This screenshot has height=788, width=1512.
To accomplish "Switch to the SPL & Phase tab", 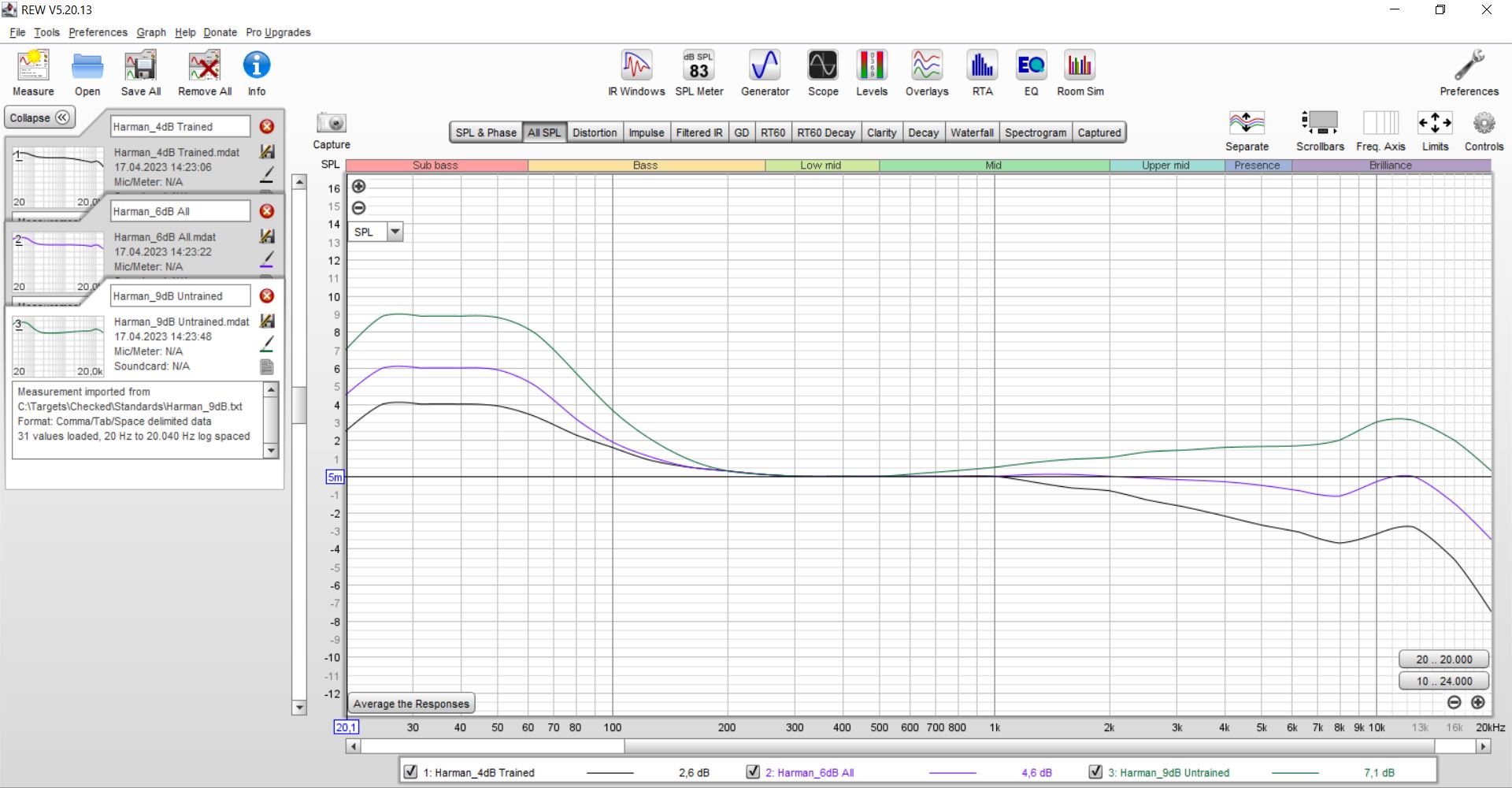I will [486, 132].
